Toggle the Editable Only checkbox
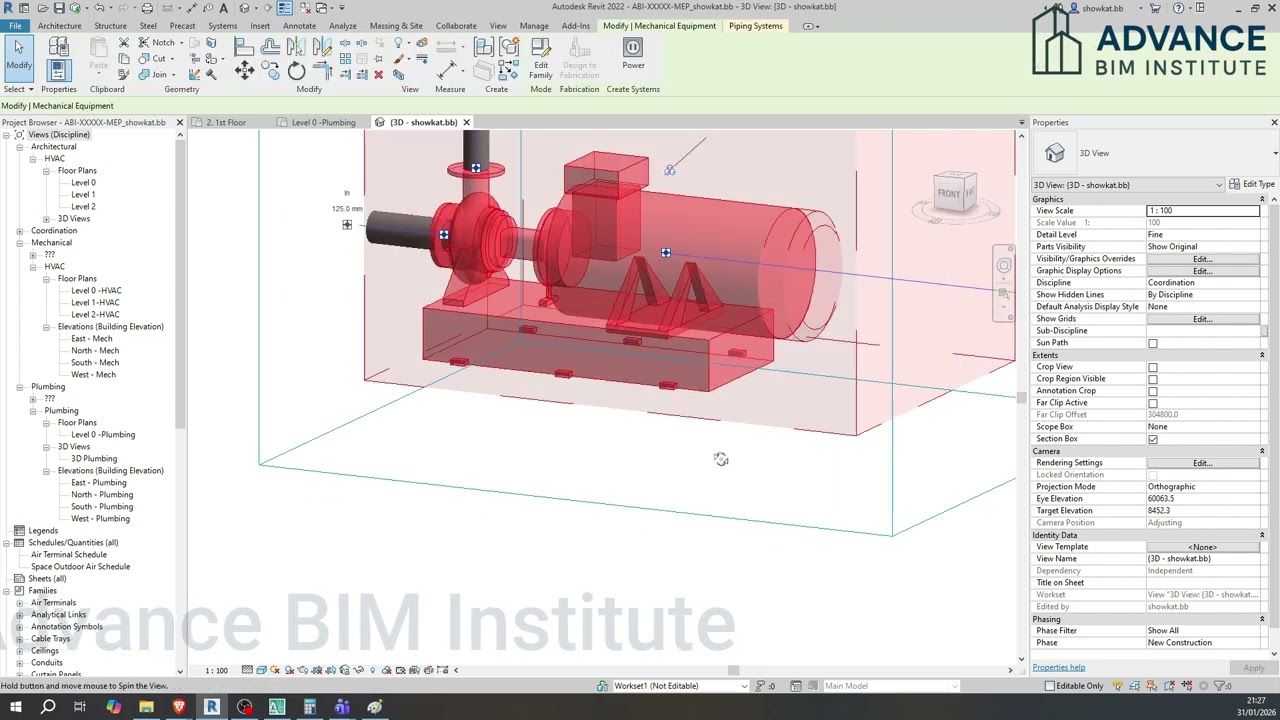This screenshot has width=1280, height=720. point(1049,686)
